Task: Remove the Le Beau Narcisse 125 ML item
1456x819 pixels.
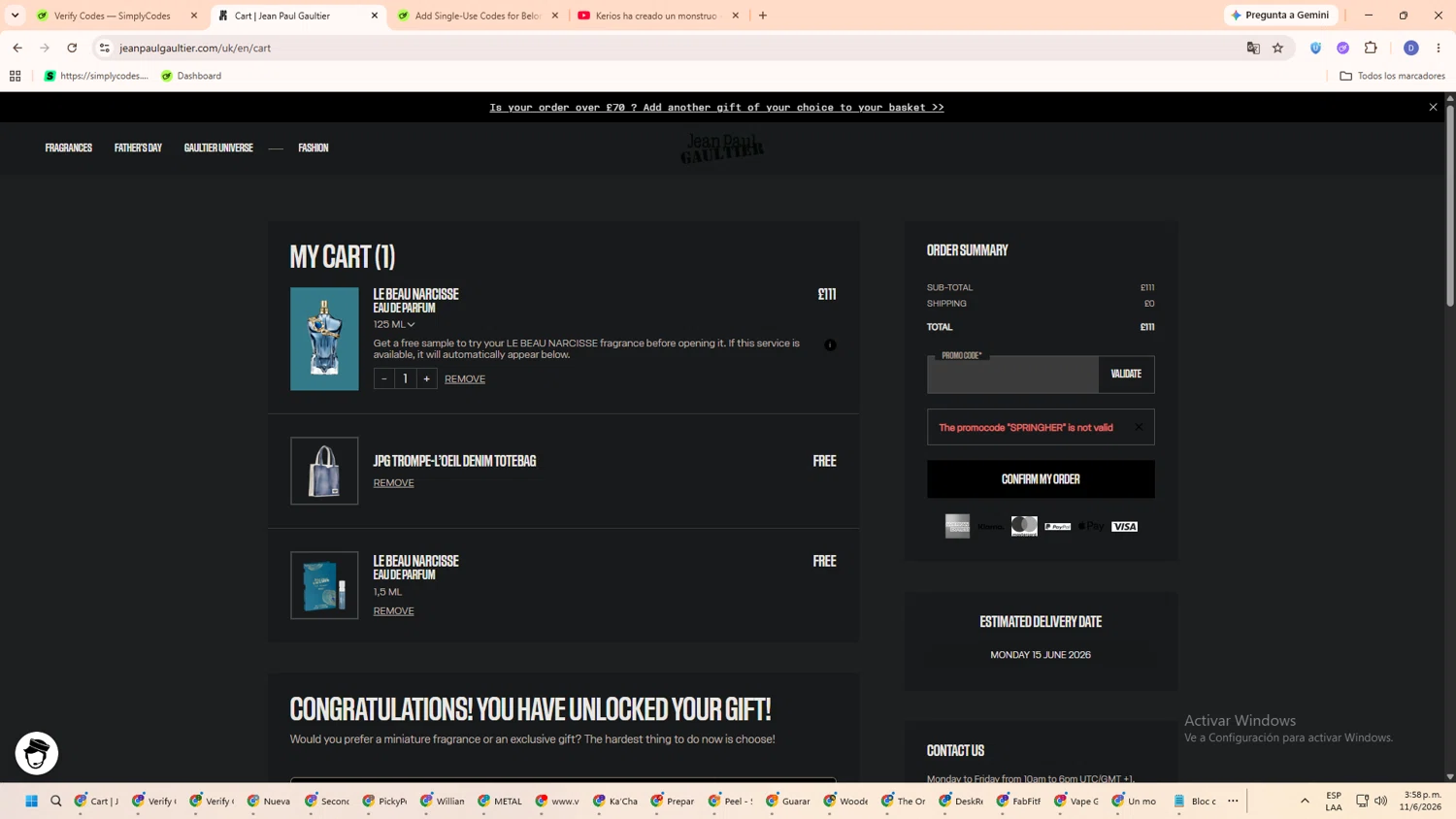Action: point(465,379)
